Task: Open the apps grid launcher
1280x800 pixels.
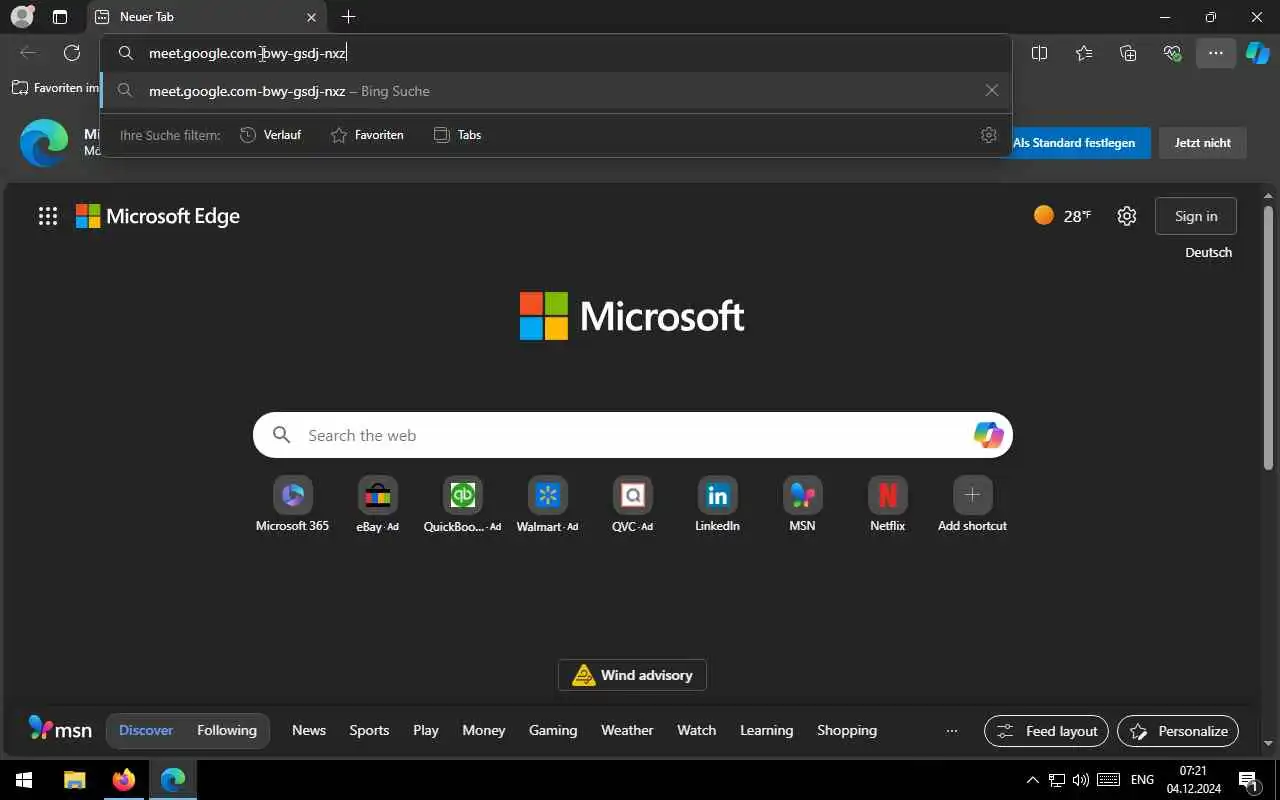Action: (47, 216)
